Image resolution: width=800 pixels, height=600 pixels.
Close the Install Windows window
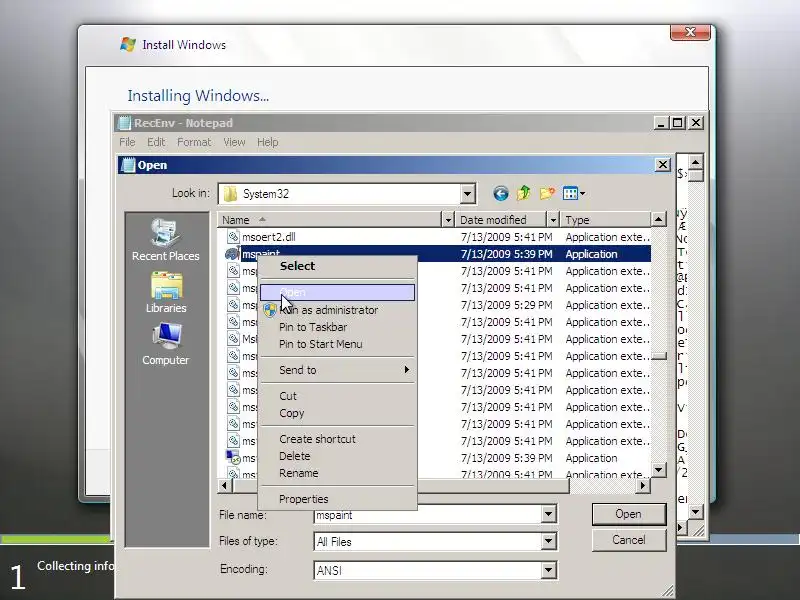pyautogui.click(x=690, y=32)
